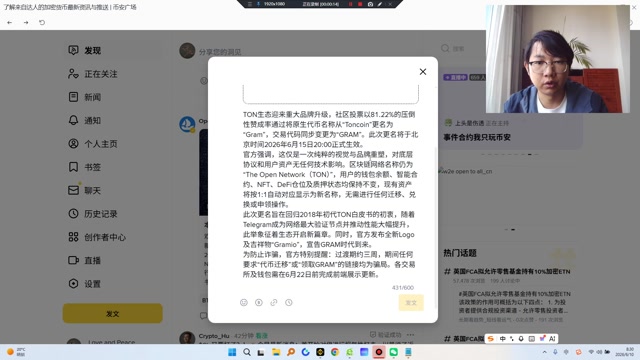Open taskbar search

point(247,352)
